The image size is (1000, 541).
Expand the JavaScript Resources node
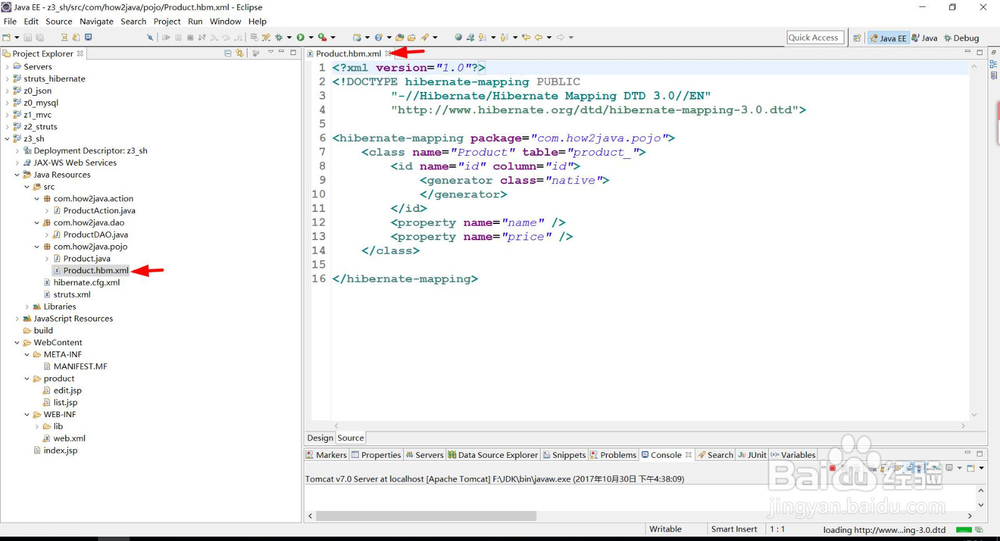[17, 318]
